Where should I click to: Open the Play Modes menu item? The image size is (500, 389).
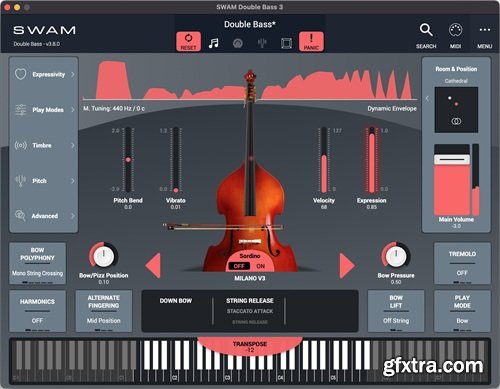tap(44, 110)
